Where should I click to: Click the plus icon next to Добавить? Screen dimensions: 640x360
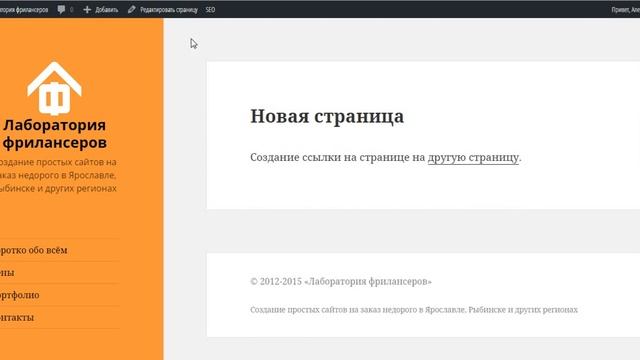[87, 9]
